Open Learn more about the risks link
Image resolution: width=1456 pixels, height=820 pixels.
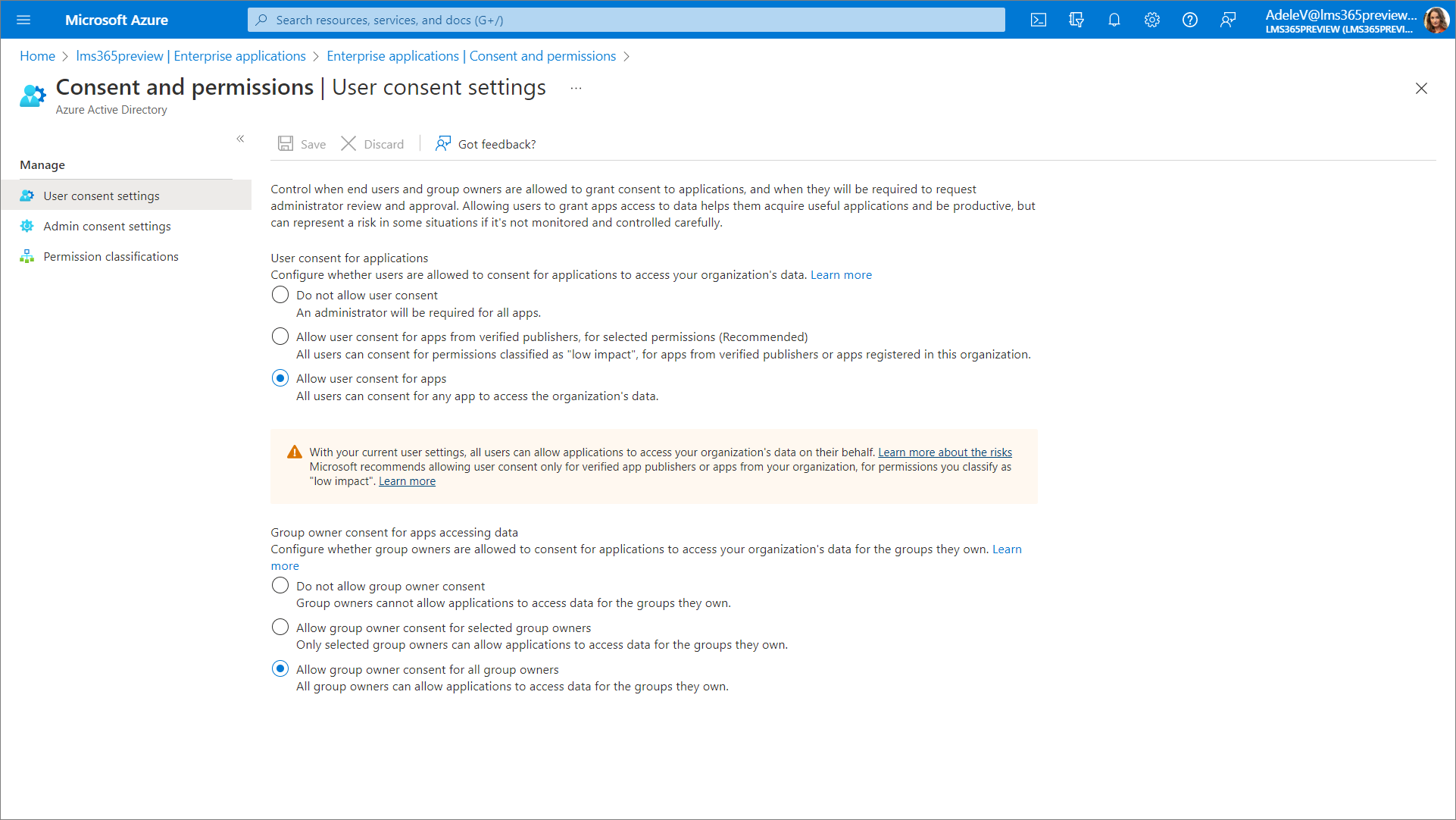pos(945,452)
